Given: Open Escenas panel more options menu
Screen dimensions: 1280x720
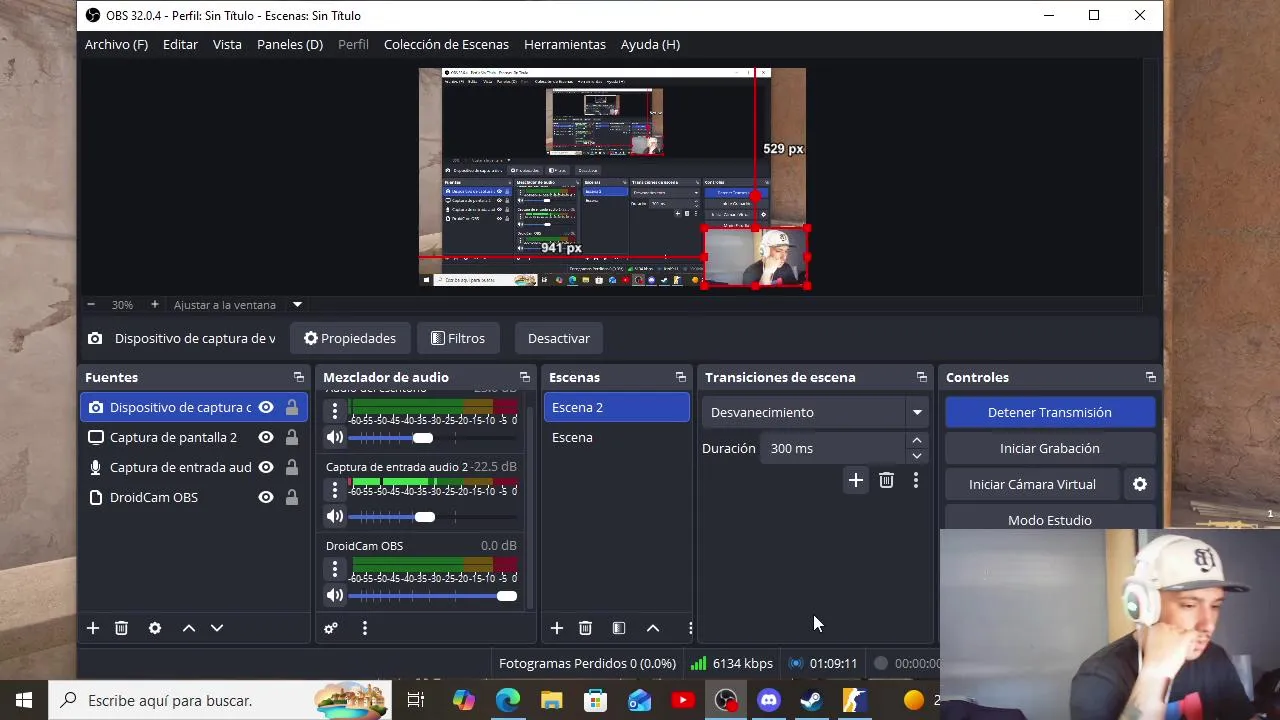Looking at the screenshot, I should pyautogui.click(x=690, y=628).
